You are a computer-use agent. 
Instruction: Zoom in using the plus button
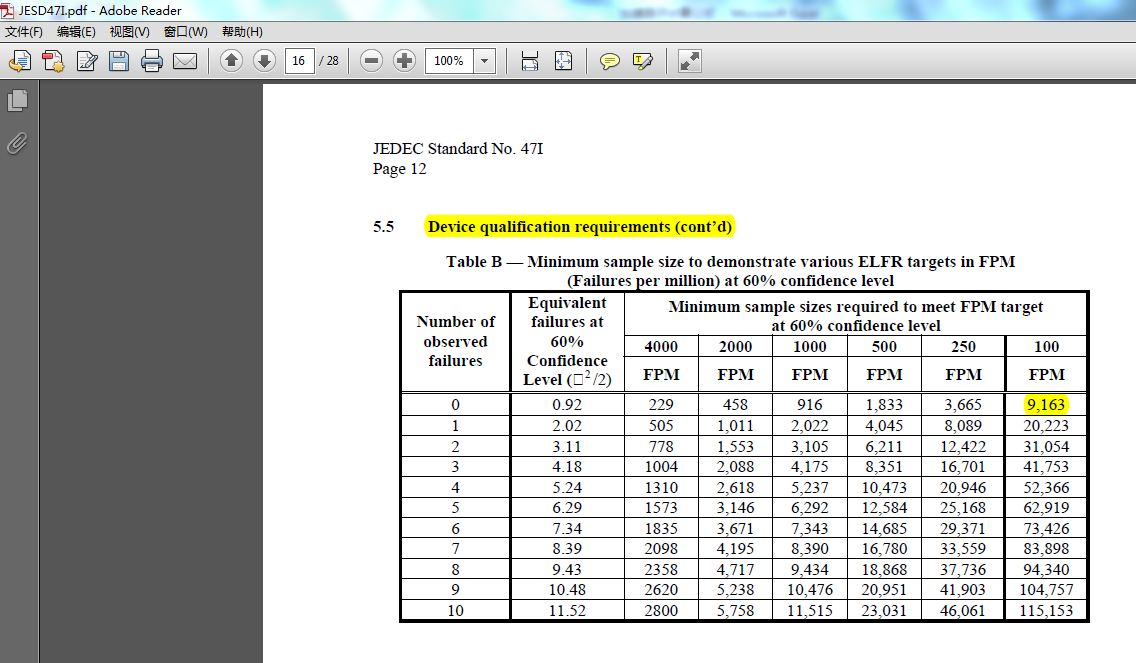click(404, 61)
